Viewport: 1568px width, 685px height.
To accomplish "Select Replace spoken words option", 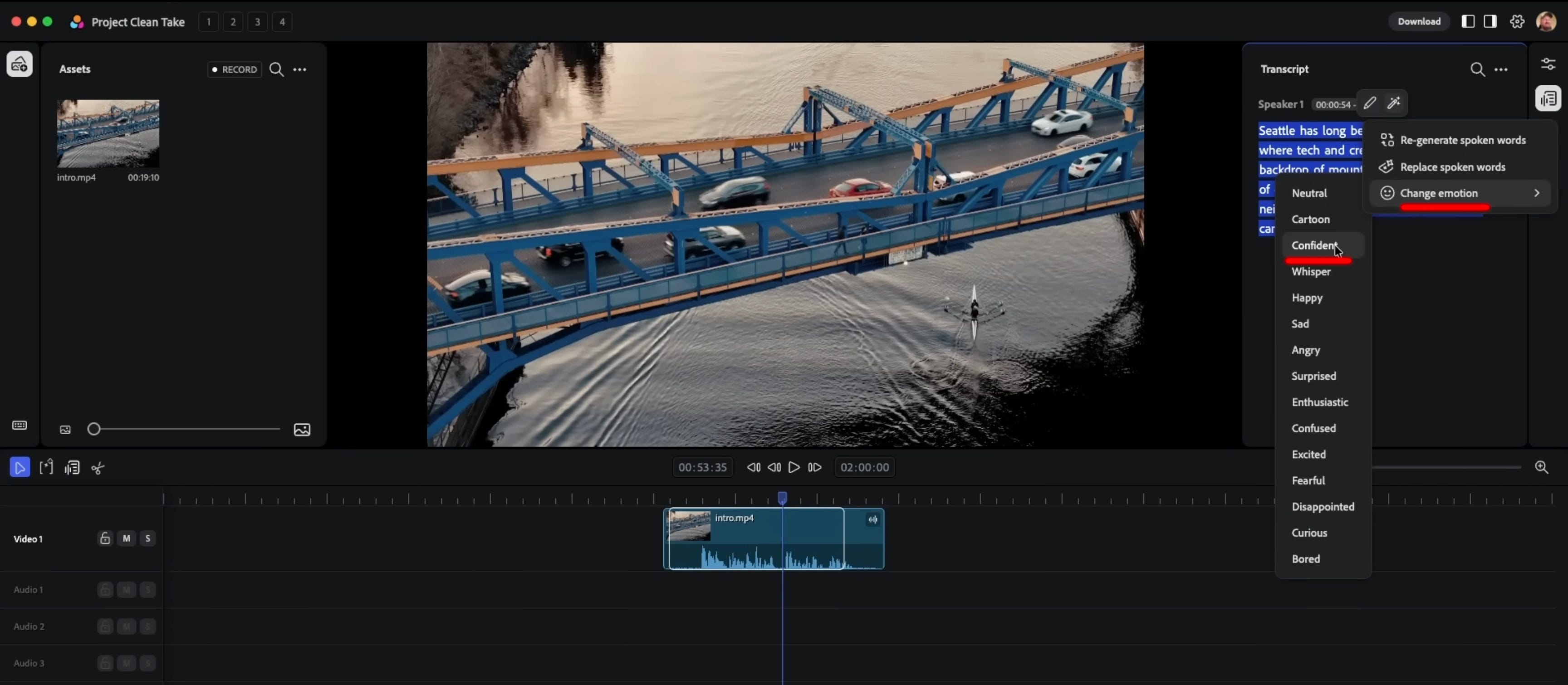I will 1452,166.
